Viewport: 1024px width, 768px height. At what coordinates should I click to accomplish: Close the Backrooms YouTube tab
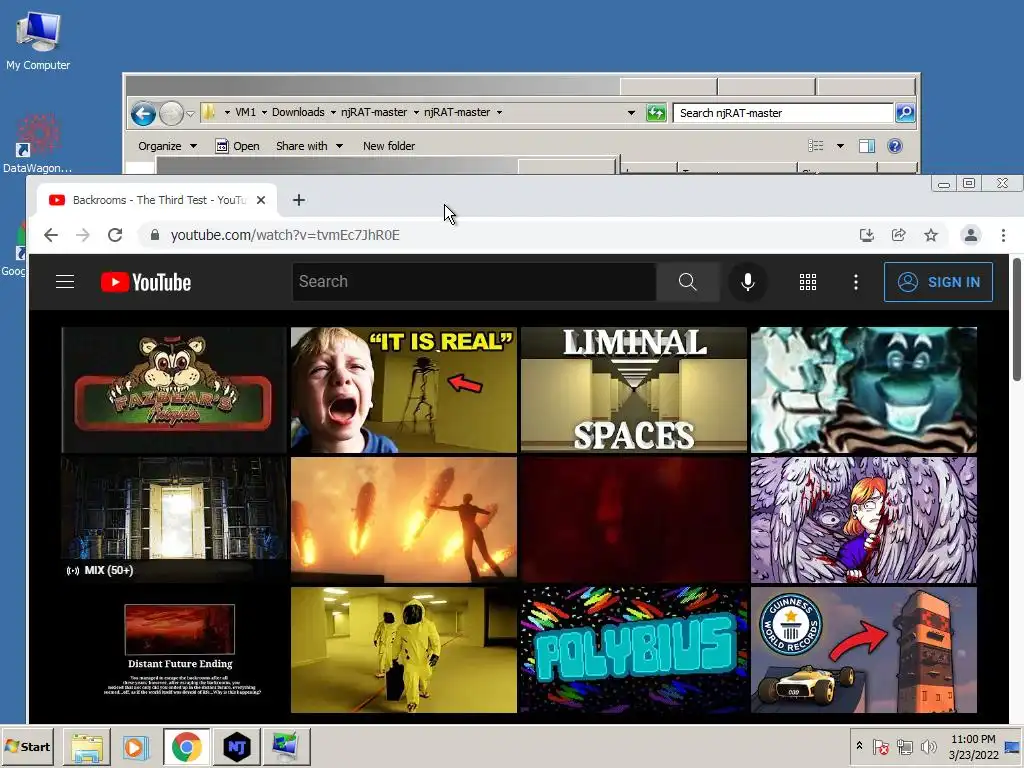pyautogui.click(x=261, y=200)
